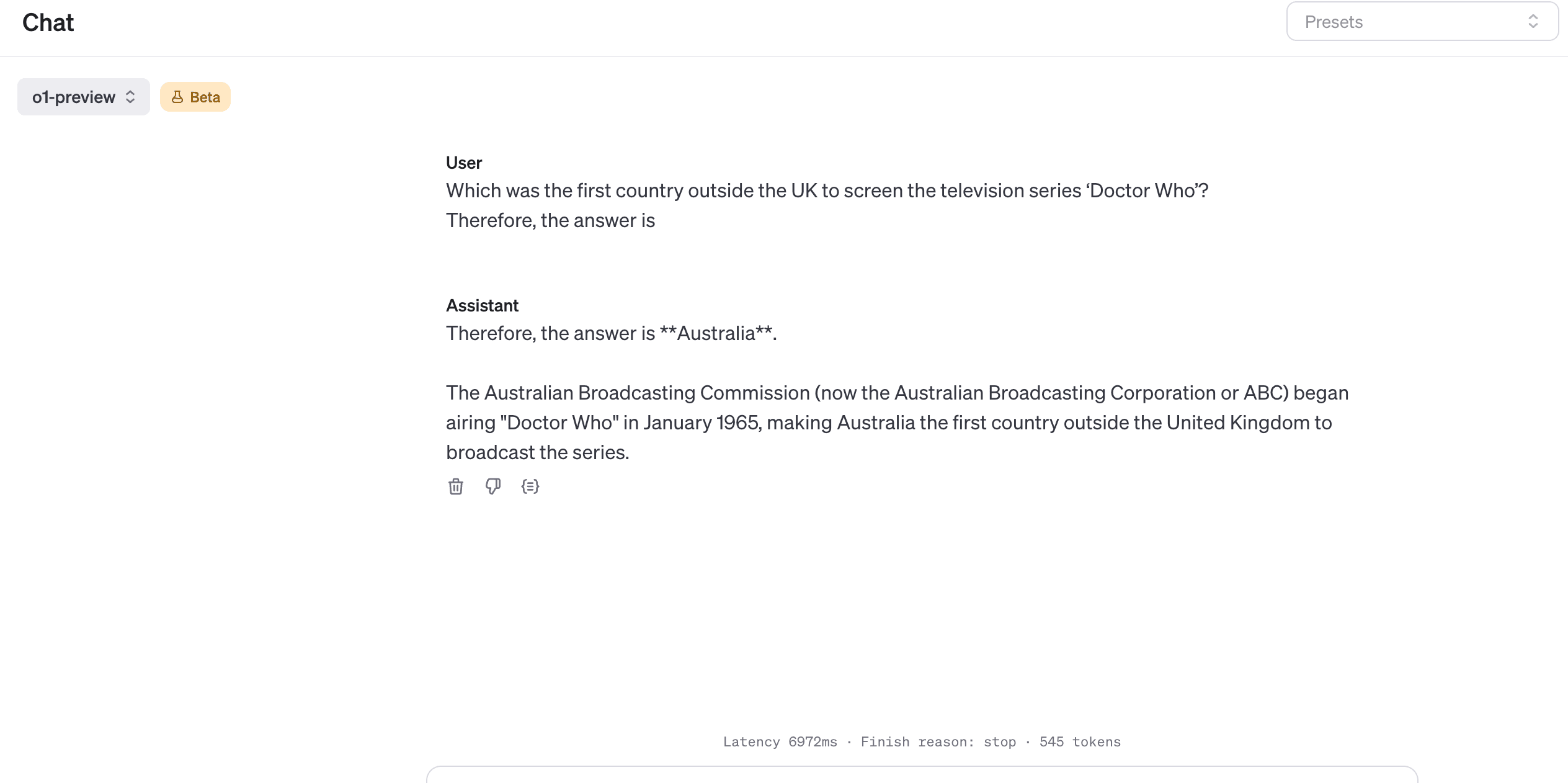The image size is (1568, 783).
Task: Click the user's Doctor Who question text
Action: (827, 190)
